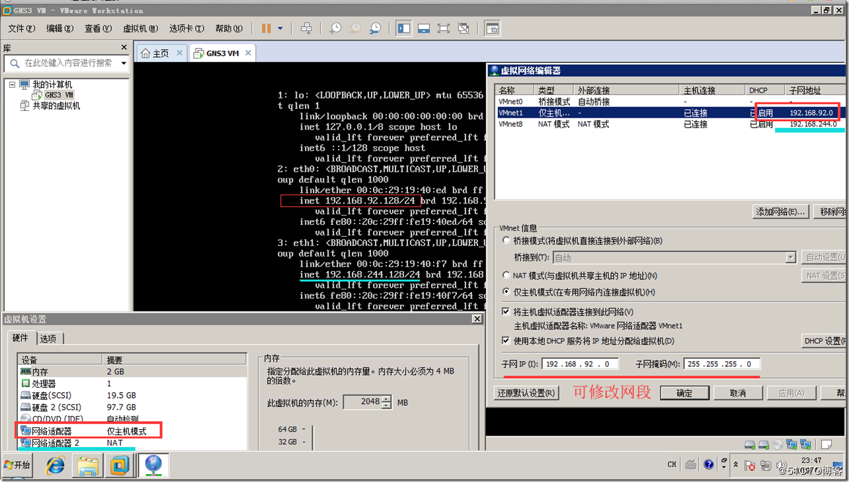Enter full screen mode via toolbar icon
This screenshot has width=849, height=482.
pos(443,28)
